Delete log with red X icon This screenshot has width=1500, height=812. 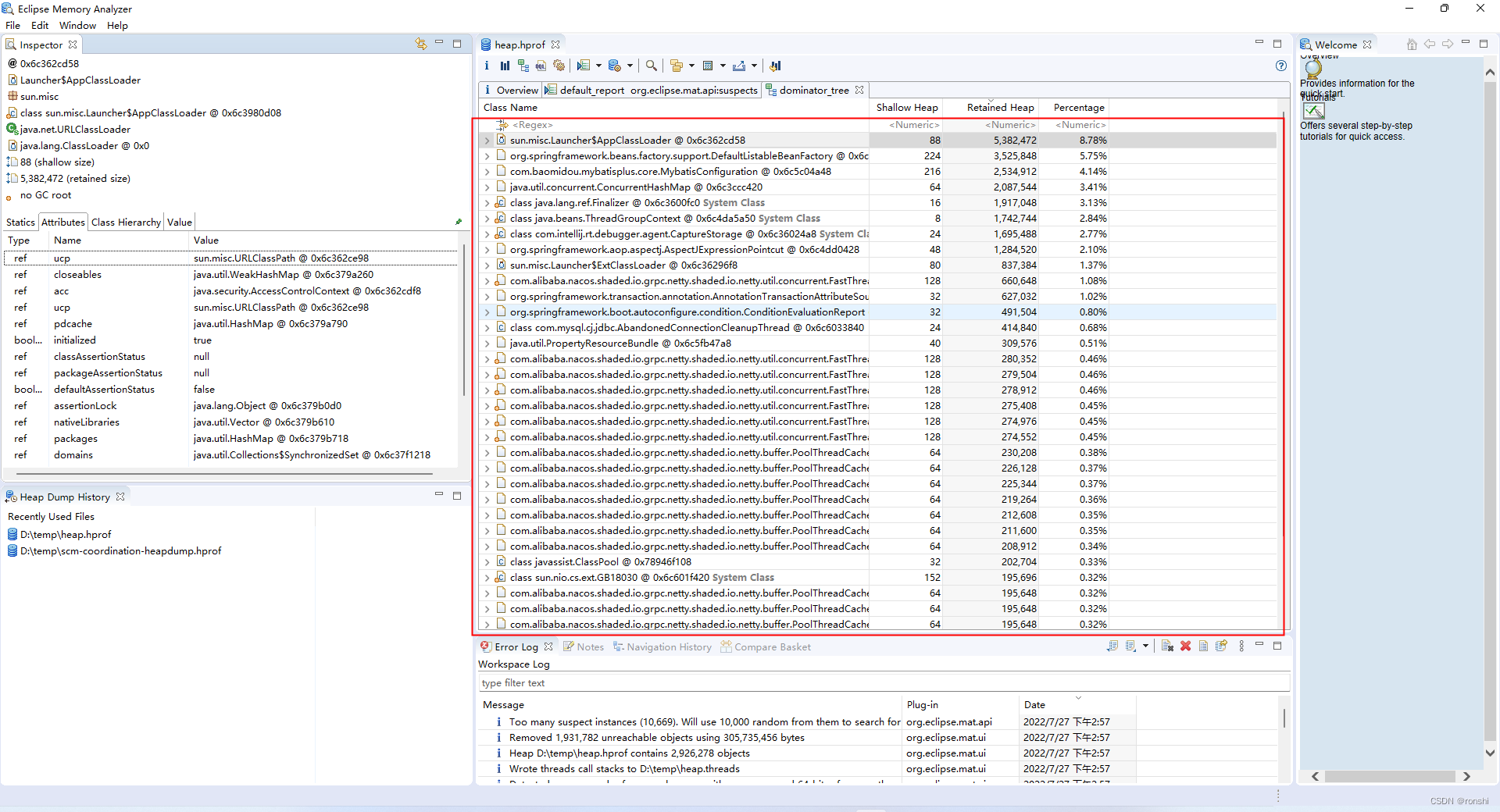(x=1185, y=646)
